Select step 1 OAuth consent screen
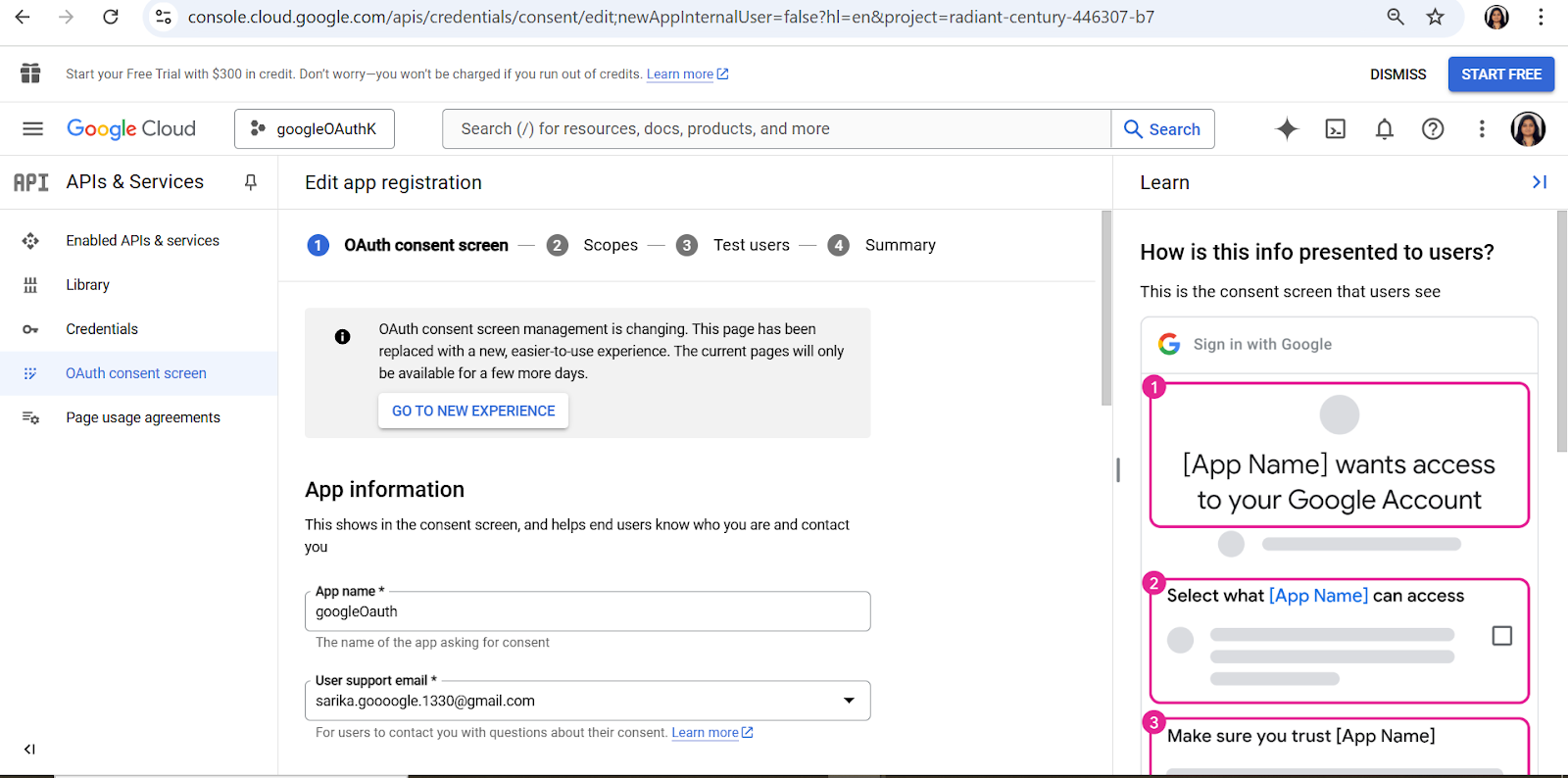 pyautogui.click(x=408, y=245)
